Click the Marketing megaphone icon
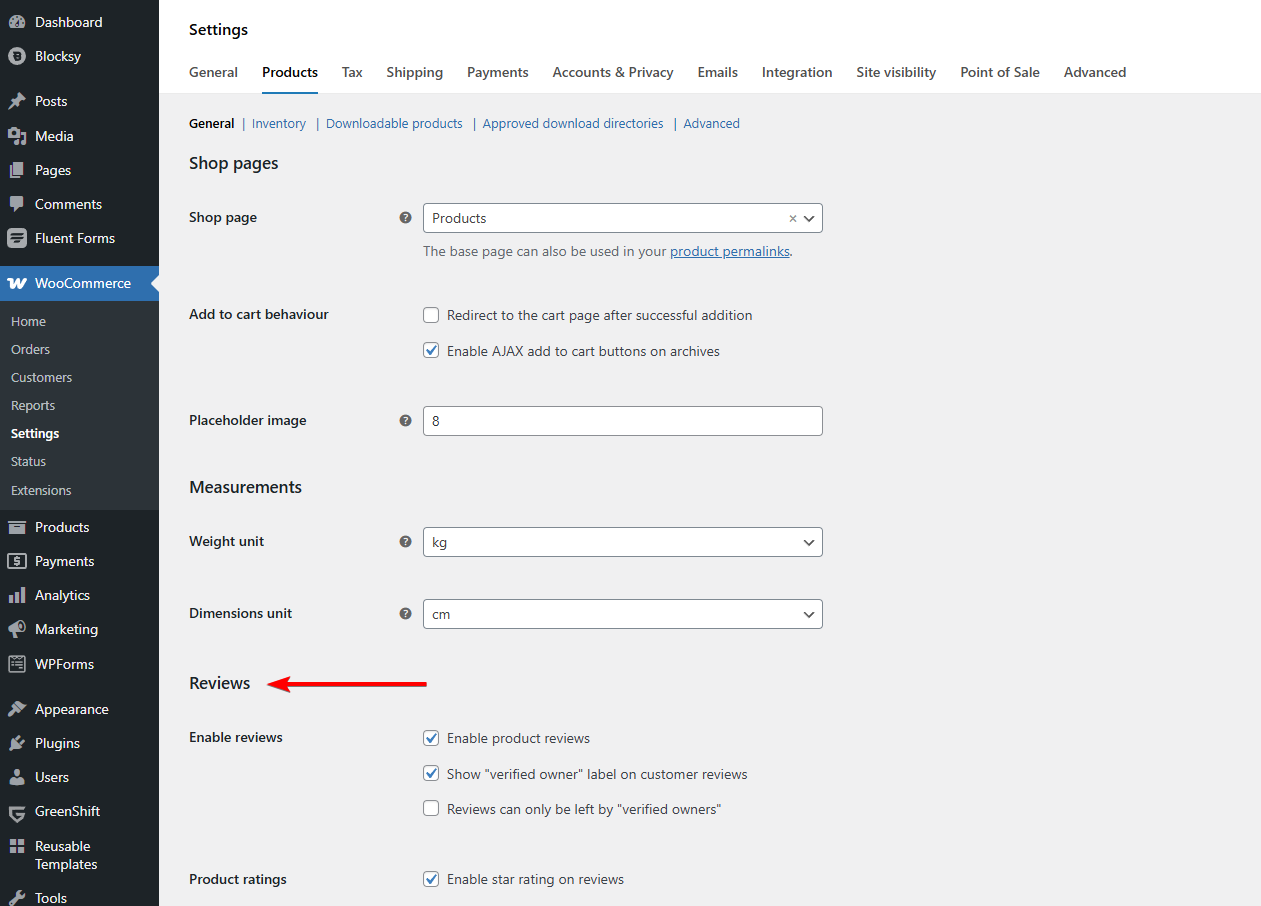 pyautogui.click(x=17, y=629)
